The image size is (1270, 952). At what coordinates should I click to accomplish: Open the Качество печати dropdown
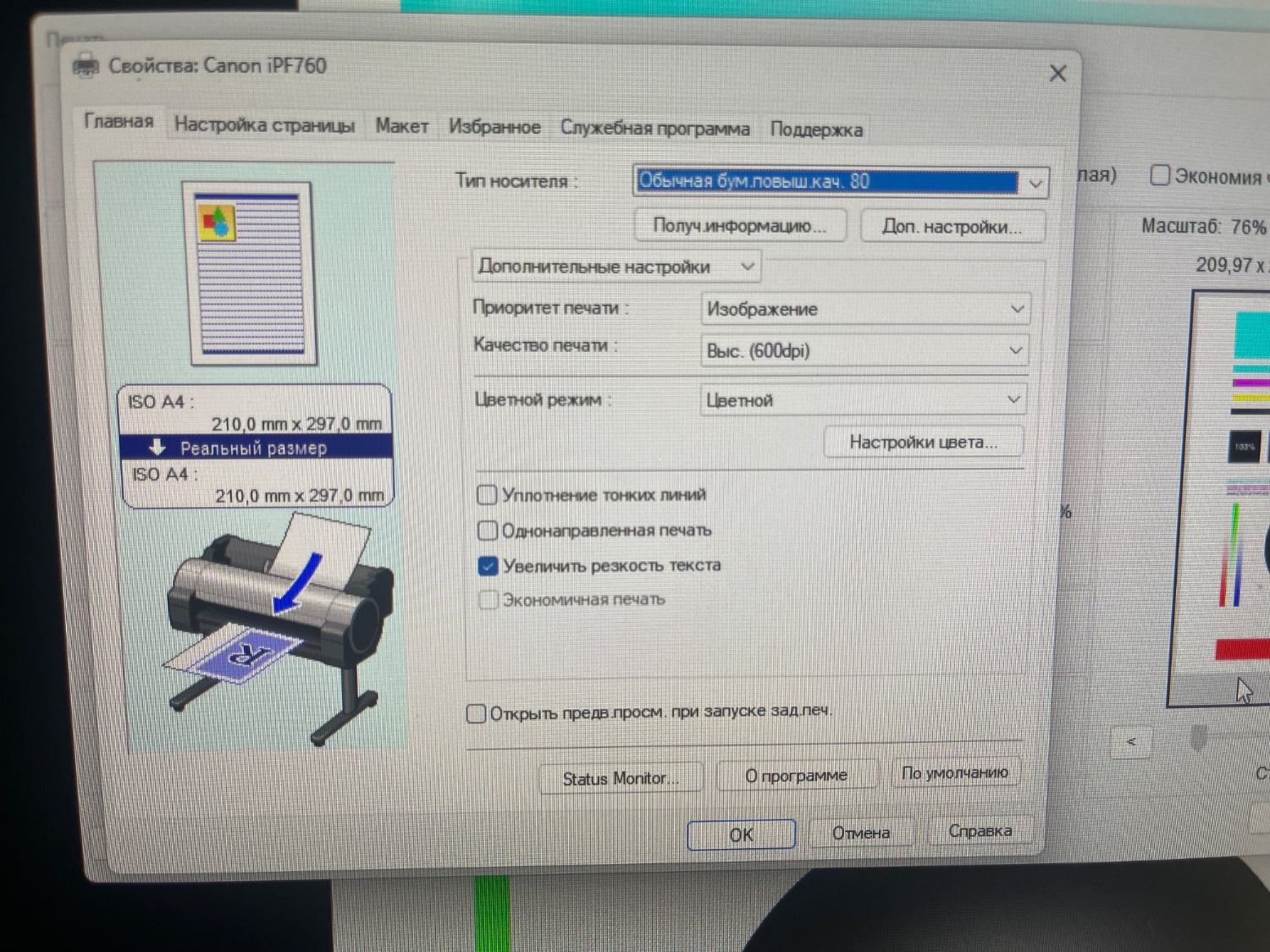click(864, 350)
